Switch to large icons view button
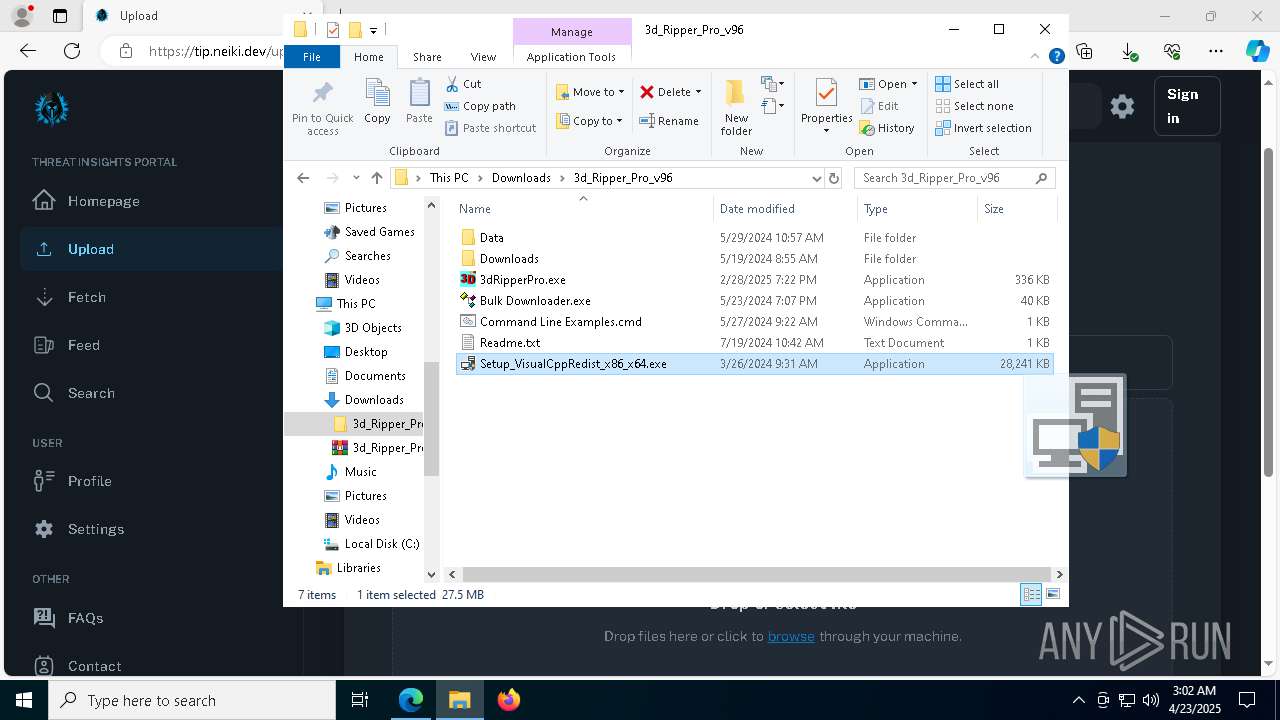 [1053, 595]
